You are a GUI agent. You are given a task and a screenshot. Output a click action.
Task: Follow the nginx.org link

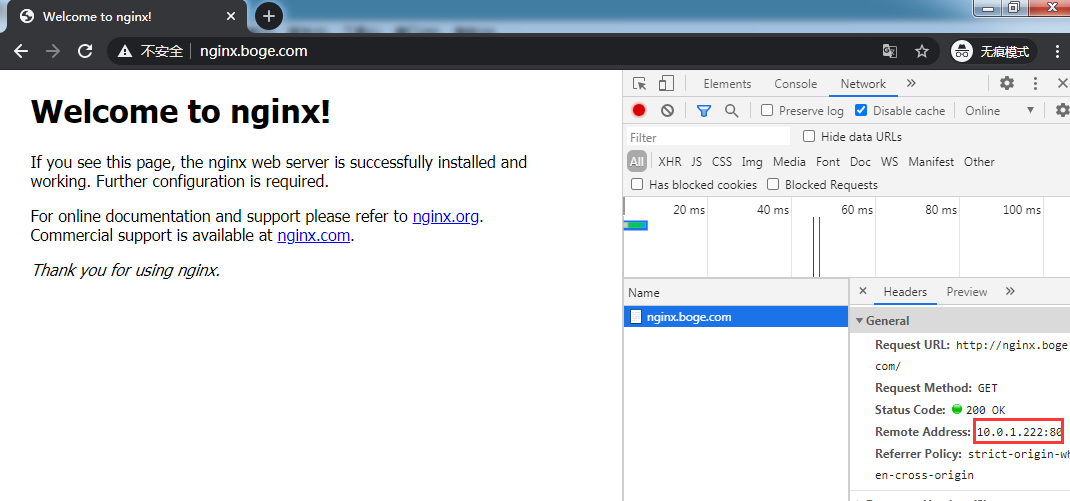tap(446, 217)
